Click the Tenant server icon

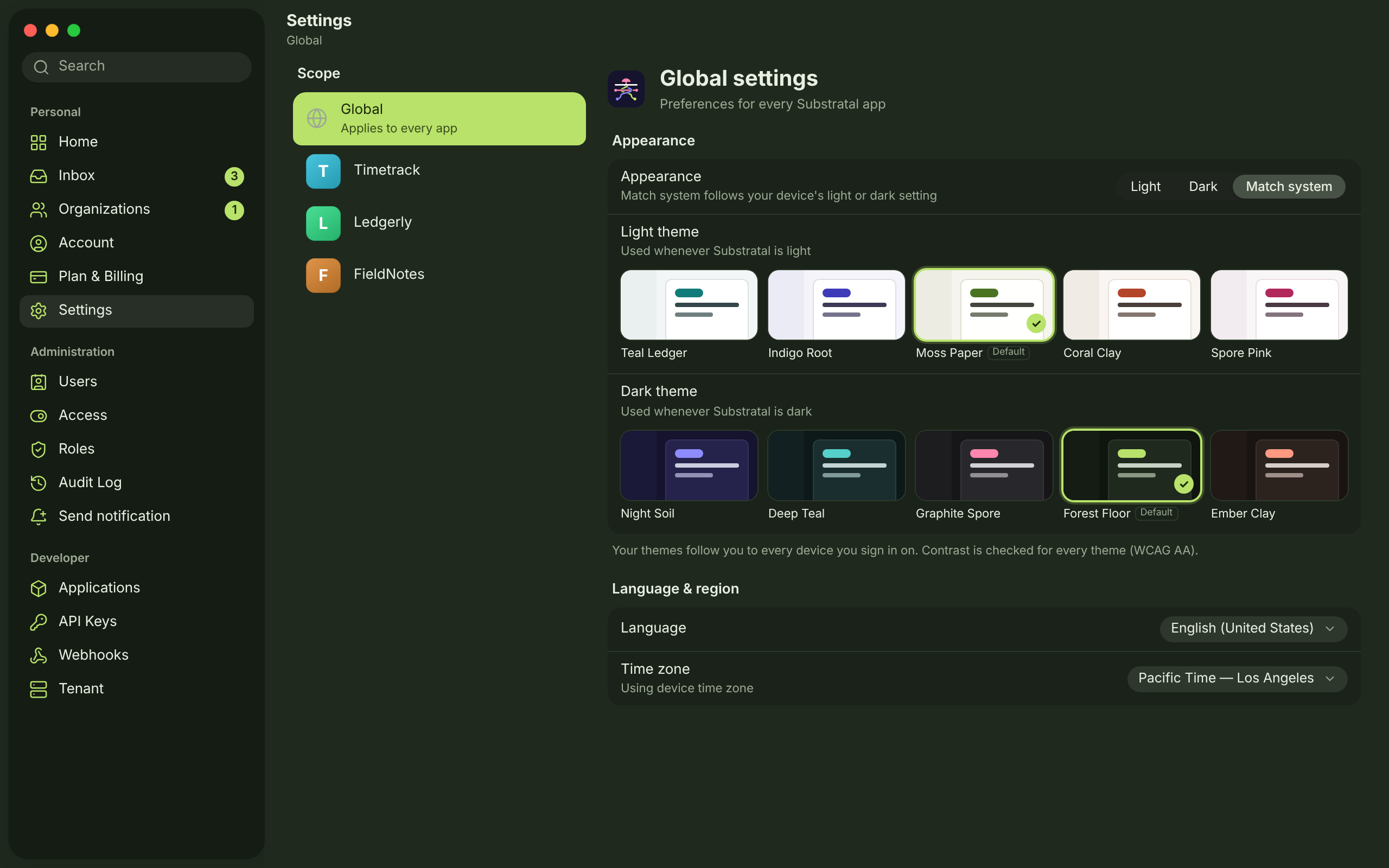click(x=39, y=689)
